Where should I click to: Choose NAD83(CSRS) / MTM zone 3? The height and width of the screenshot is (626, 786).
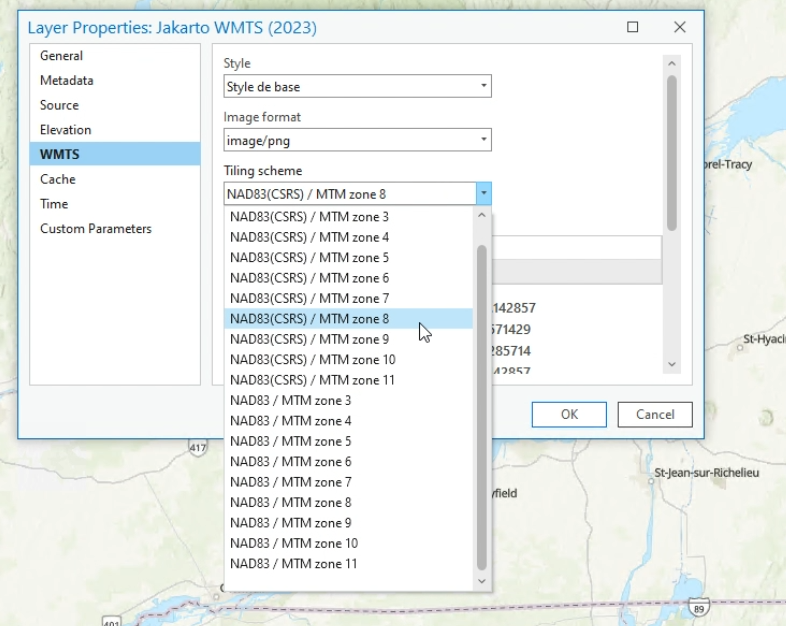[310, 217]
